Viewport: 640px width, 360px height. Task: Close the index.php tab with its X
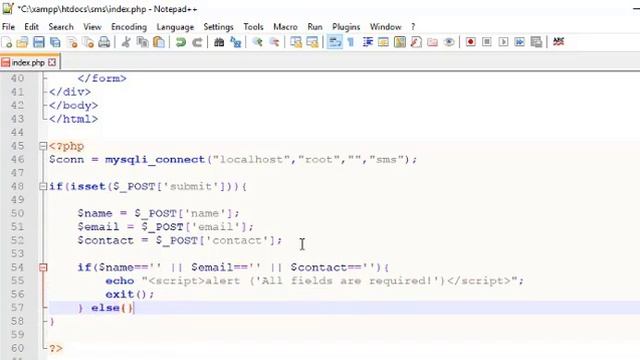pyautogui.click(x=52, y=62)
